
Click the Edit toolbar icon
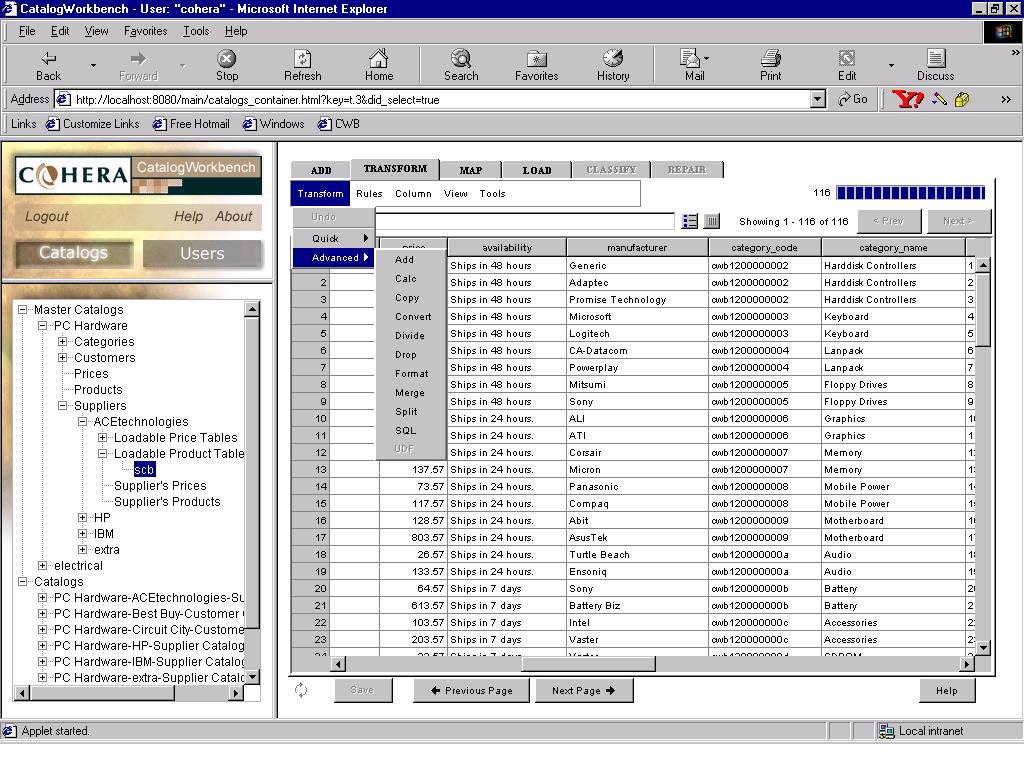[x=847, y=59]
